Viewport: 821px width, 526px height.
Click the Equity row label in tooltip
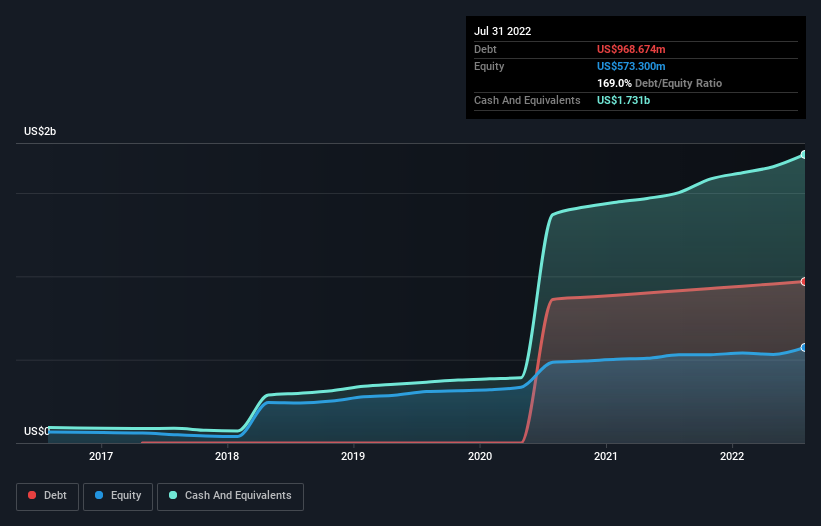coord(489,66)
